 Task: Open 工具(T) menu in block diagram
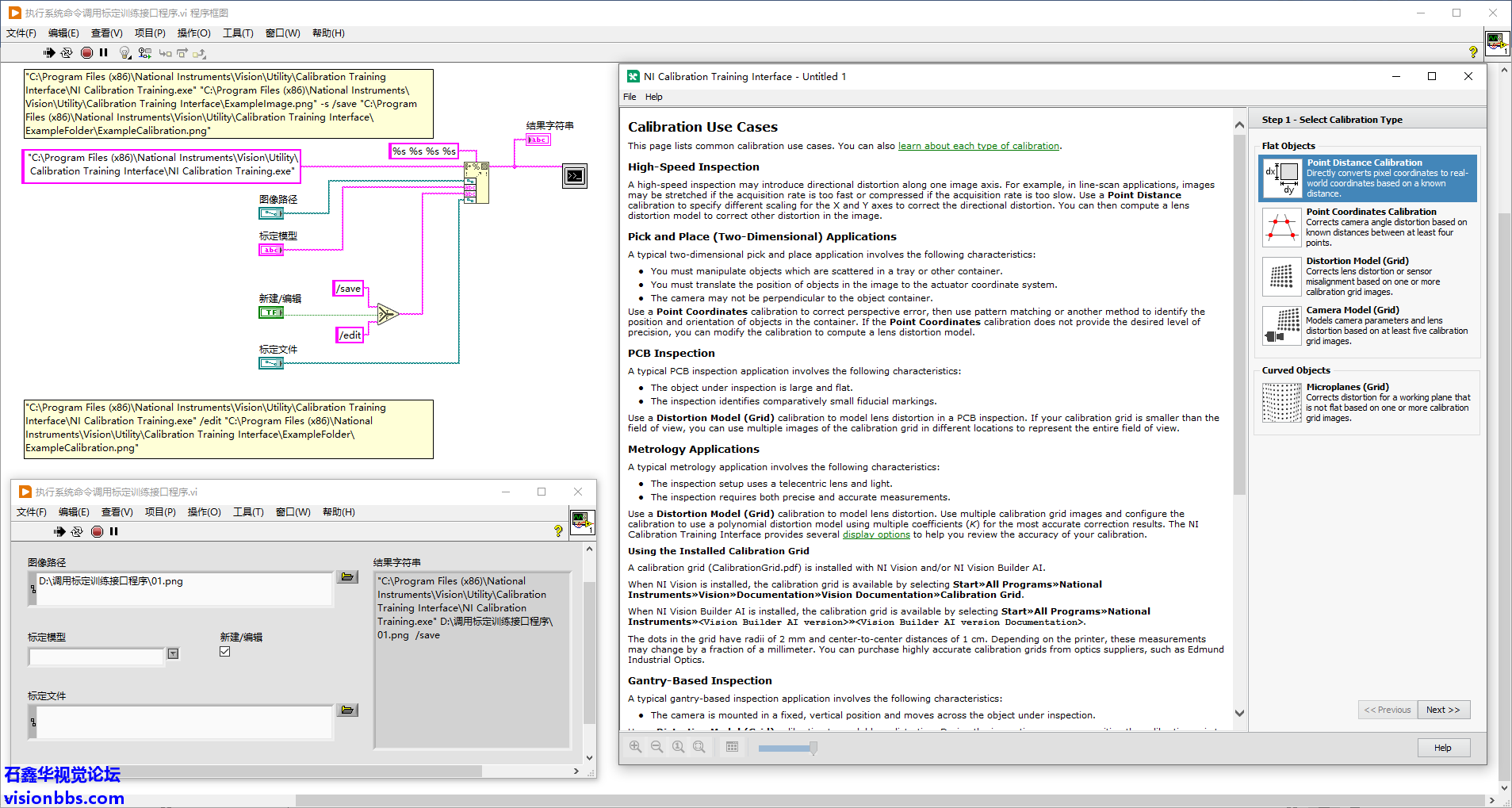(238, 33)
